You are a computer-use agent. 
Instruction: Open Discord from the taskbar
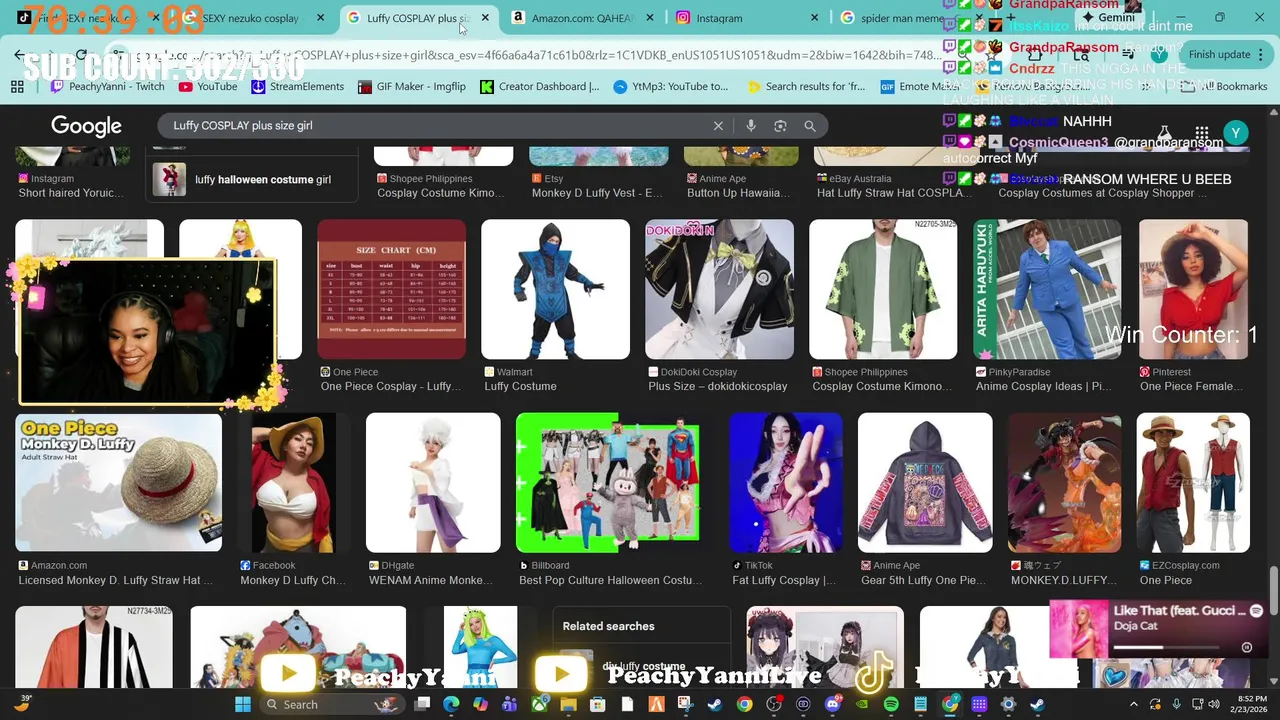point(832,704)
